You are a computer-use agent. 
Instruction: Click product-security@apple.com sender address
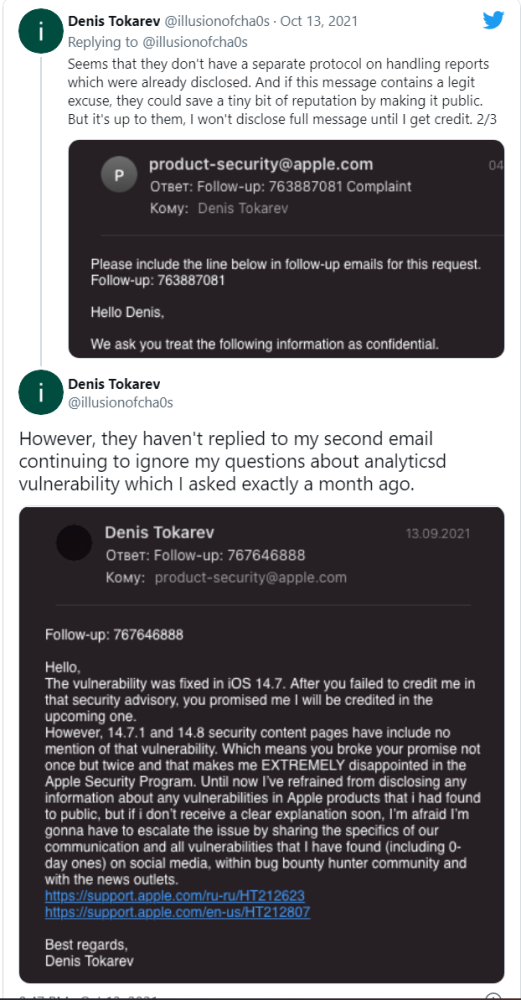[x=261, y=165]
